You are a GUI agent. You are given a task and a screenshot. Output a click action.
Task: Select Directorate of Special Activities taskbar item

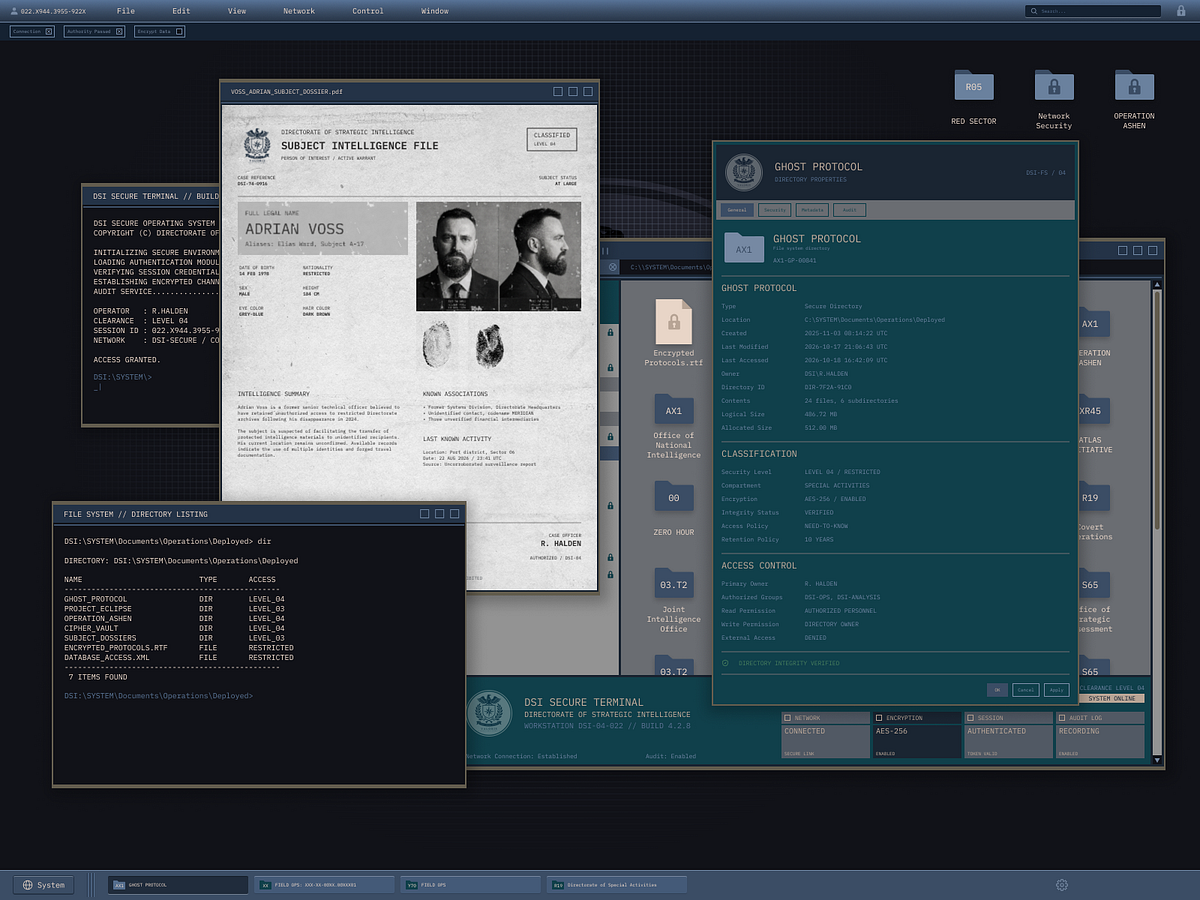pos(617,885)
